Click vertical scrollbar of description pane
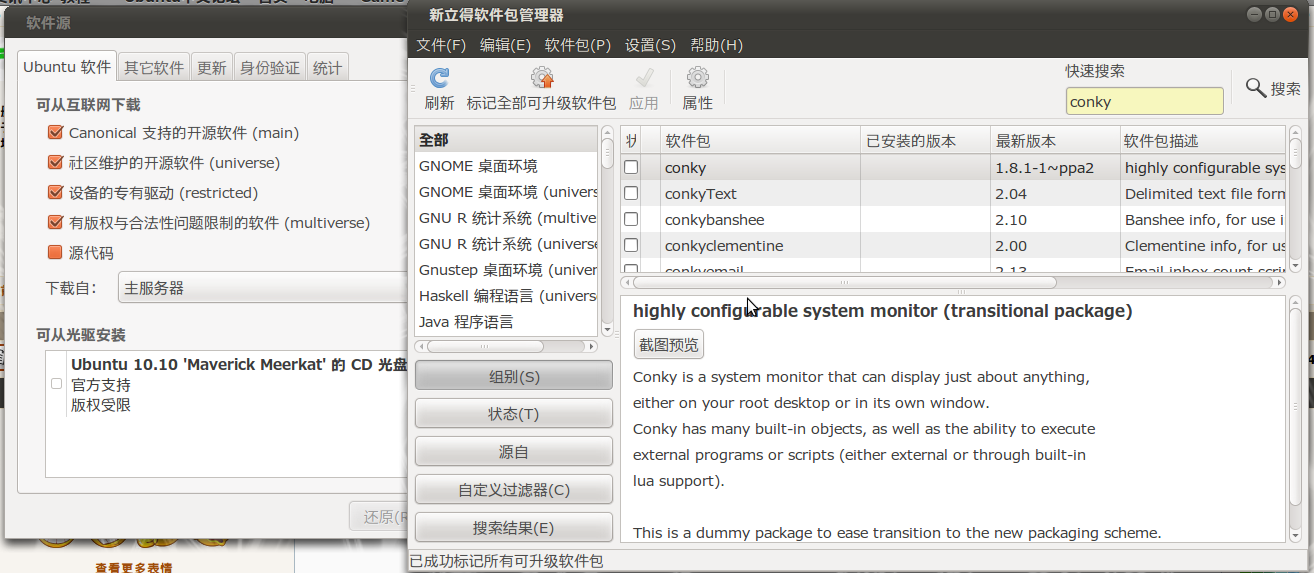The image size is (1314, 573). pos(1296,420)
